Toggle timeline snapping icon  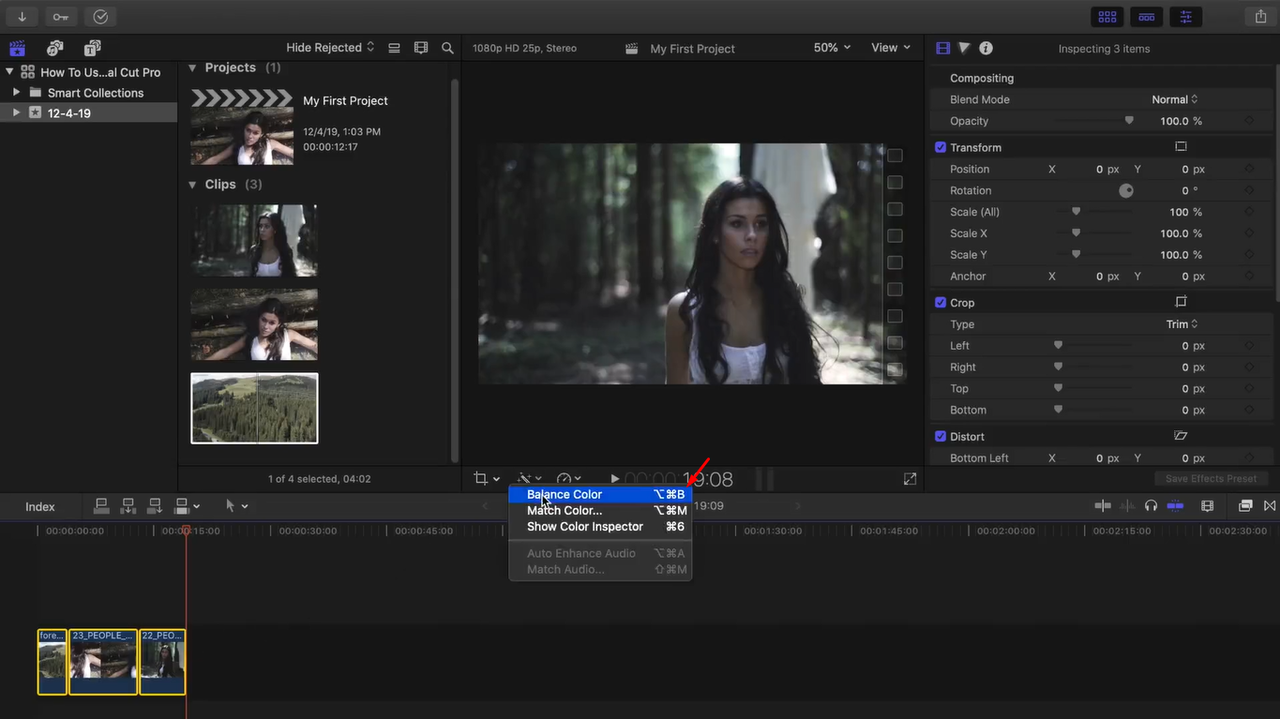pyautogui.click(x=1175, y=506)
